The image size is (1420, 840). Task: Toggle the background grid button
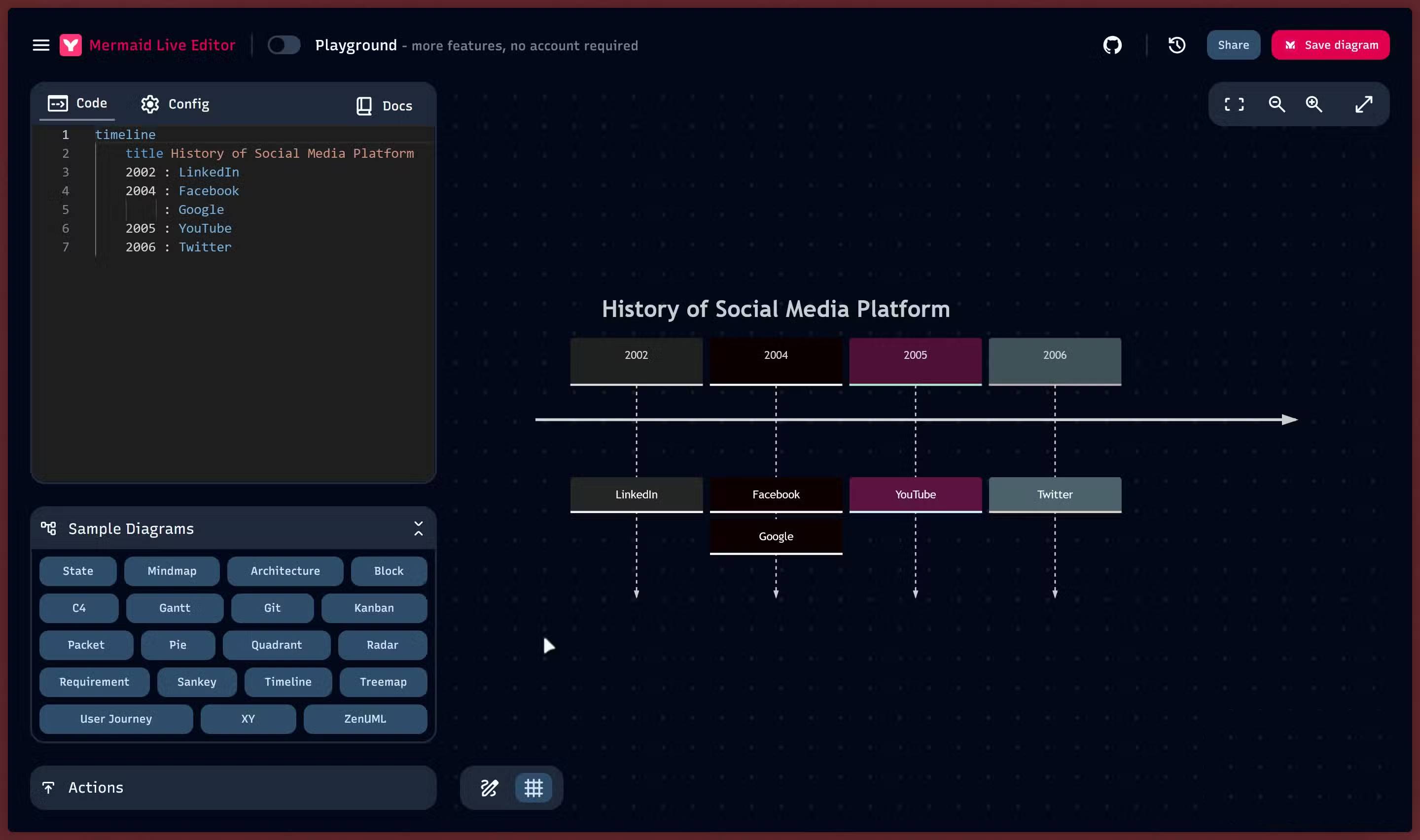pos(533,787)
